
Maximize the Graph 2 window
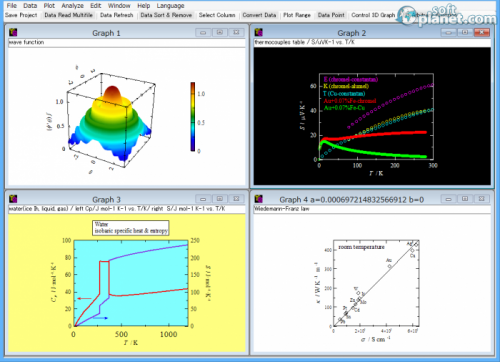click(x=465, y=32)
